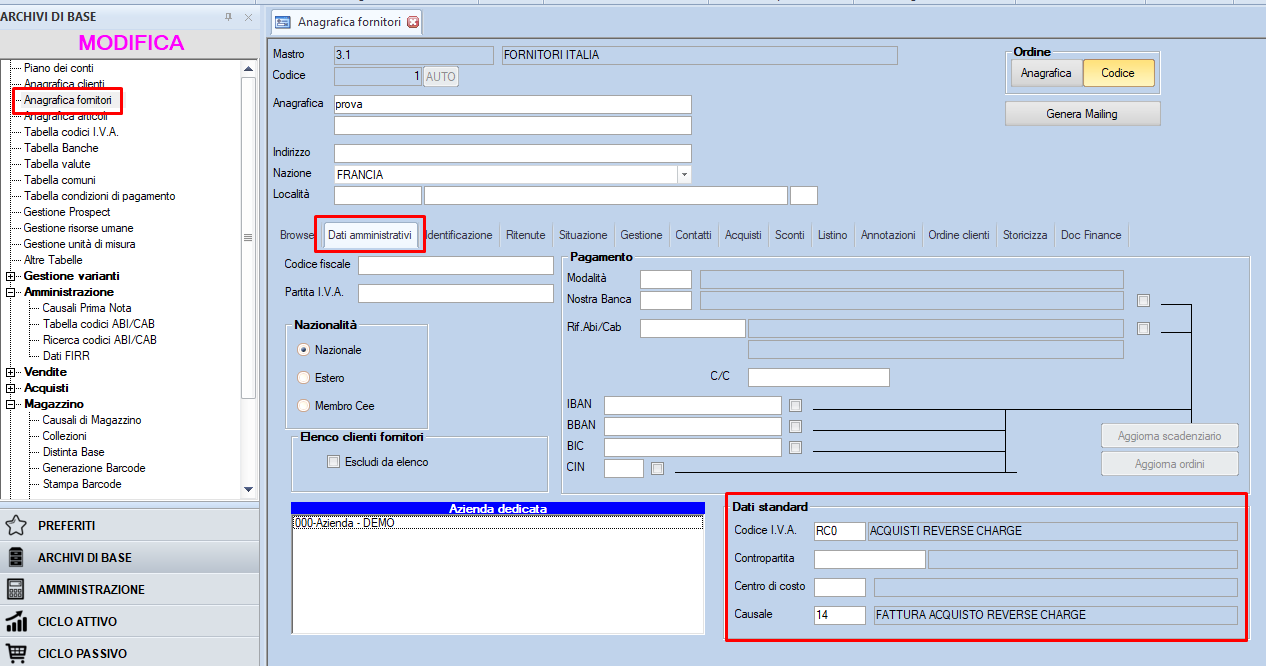Click the Aggiorna ordini button

click(x=1169, y=464)
